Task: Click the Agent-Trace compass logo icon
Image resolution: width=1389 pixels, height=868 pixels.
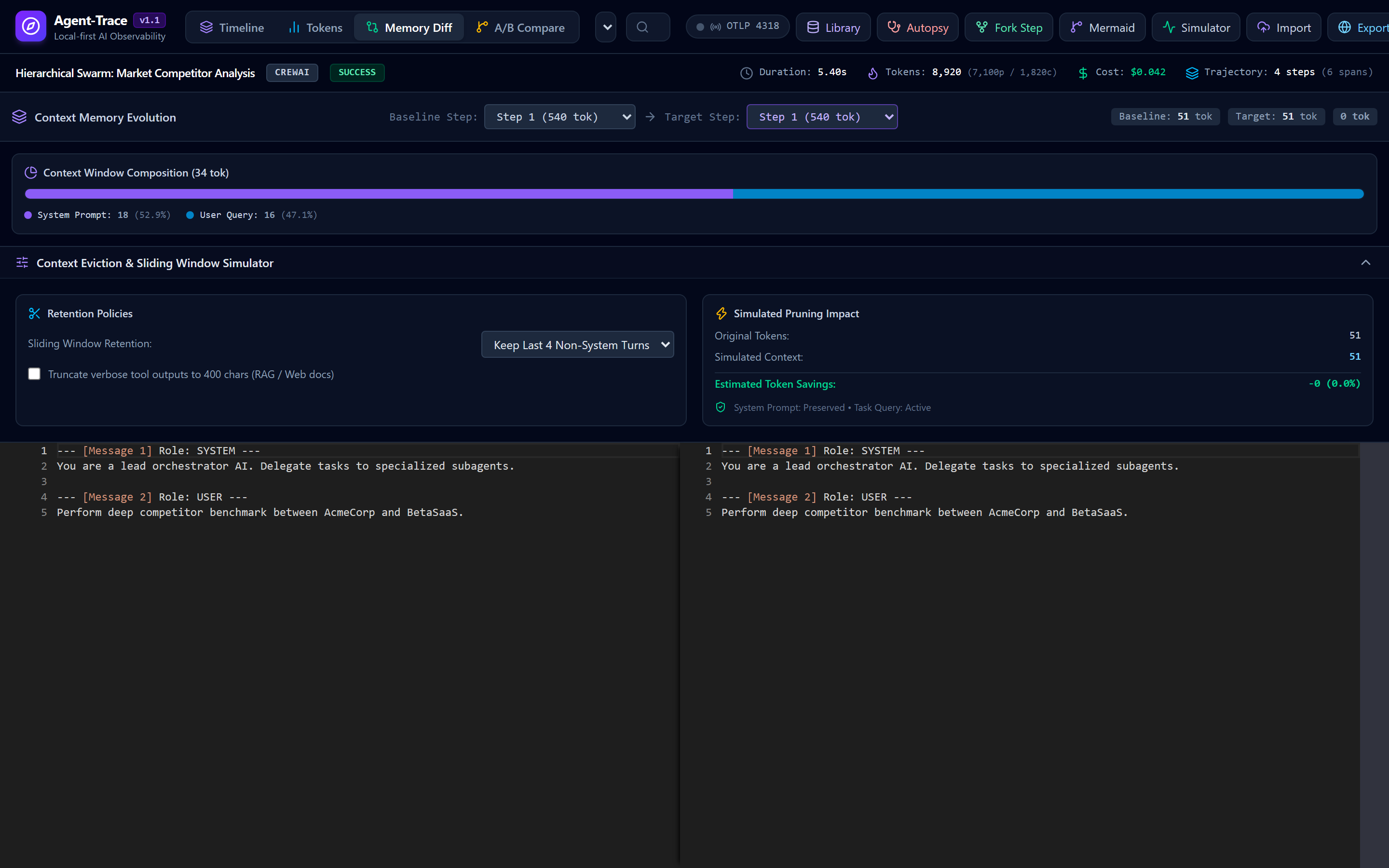Action: [30, 27]
